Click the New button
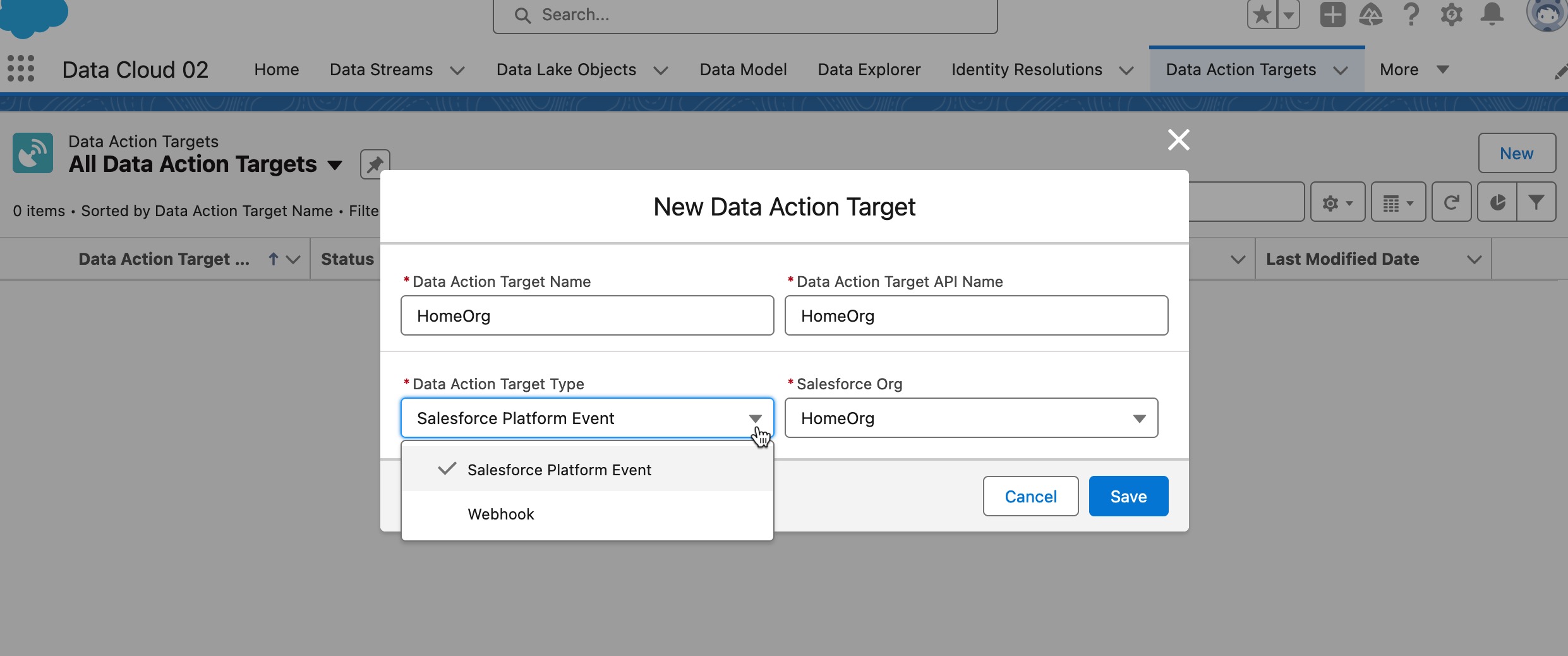 (1516, 153)
